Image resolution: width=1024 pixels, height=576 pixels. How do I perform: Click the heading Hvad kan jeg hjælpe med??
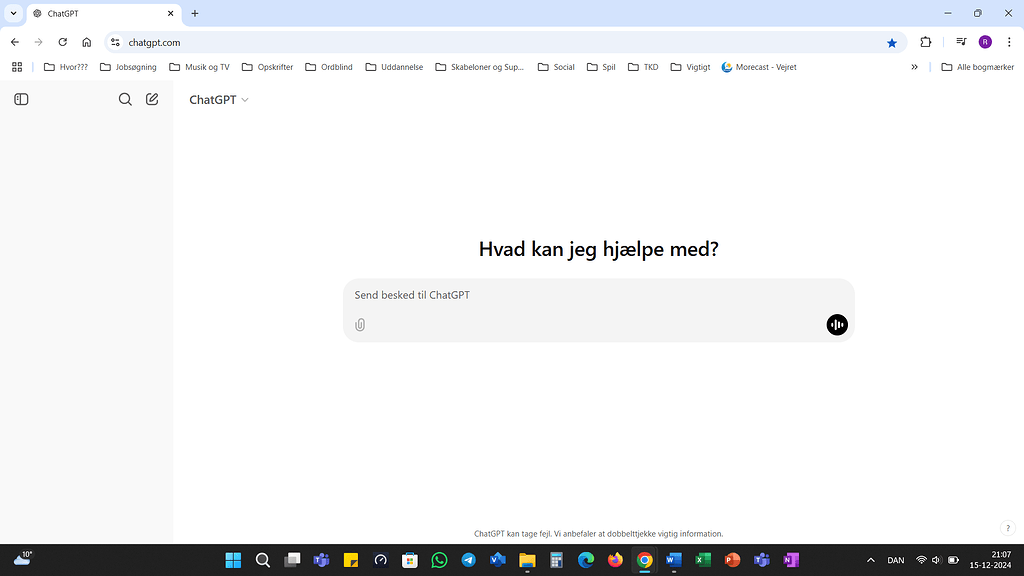click(x=598, y=249)
